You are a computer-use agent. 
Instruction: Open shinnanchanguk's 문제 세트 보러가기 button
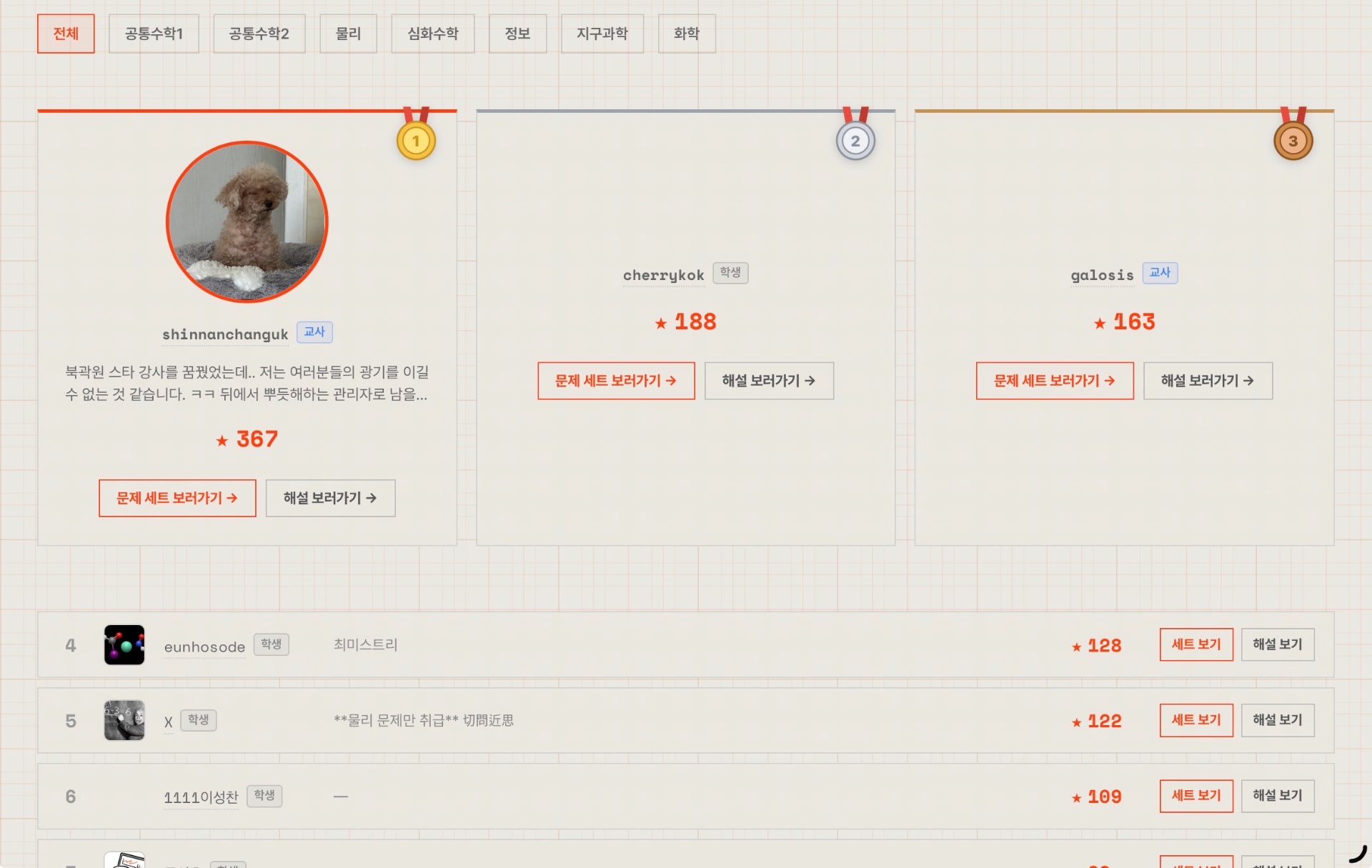click(177, 498)
